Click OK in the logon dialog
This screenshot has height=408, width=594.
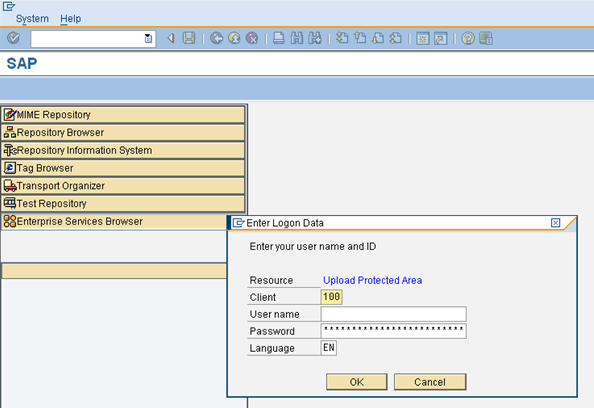[x=356, y=382]
